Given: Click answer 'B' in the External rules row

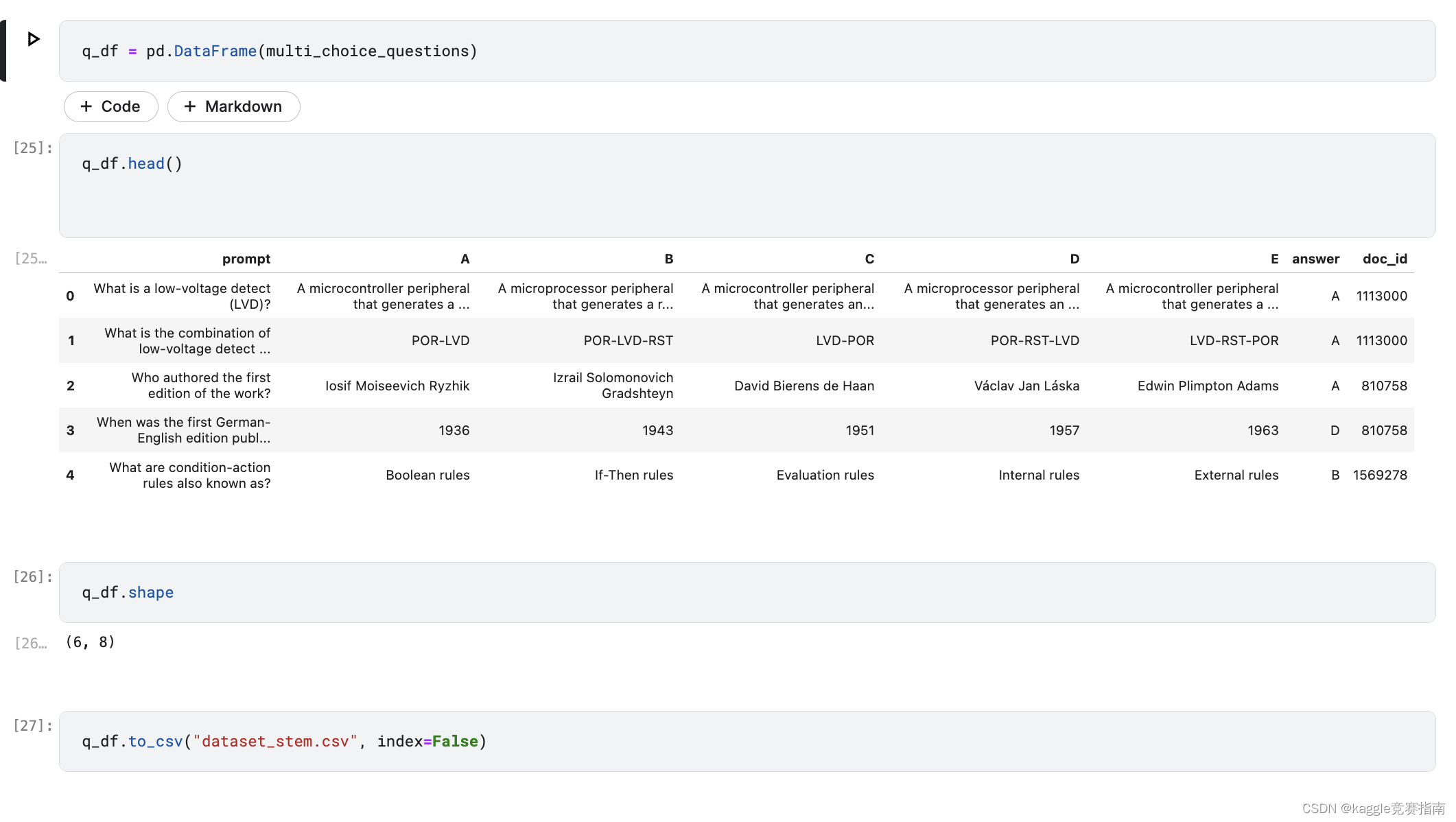Looking at the screenshot, I should 1335,475.
